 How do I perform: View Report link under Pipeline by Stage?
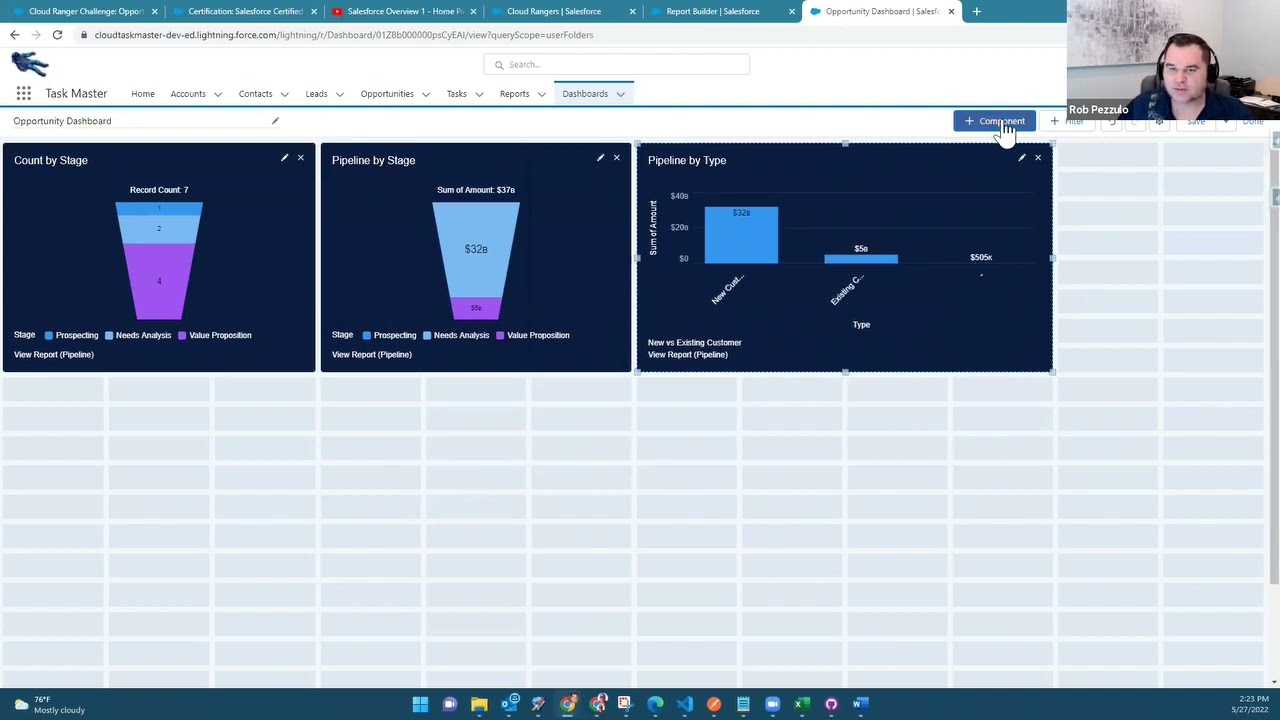pos(372,354)
